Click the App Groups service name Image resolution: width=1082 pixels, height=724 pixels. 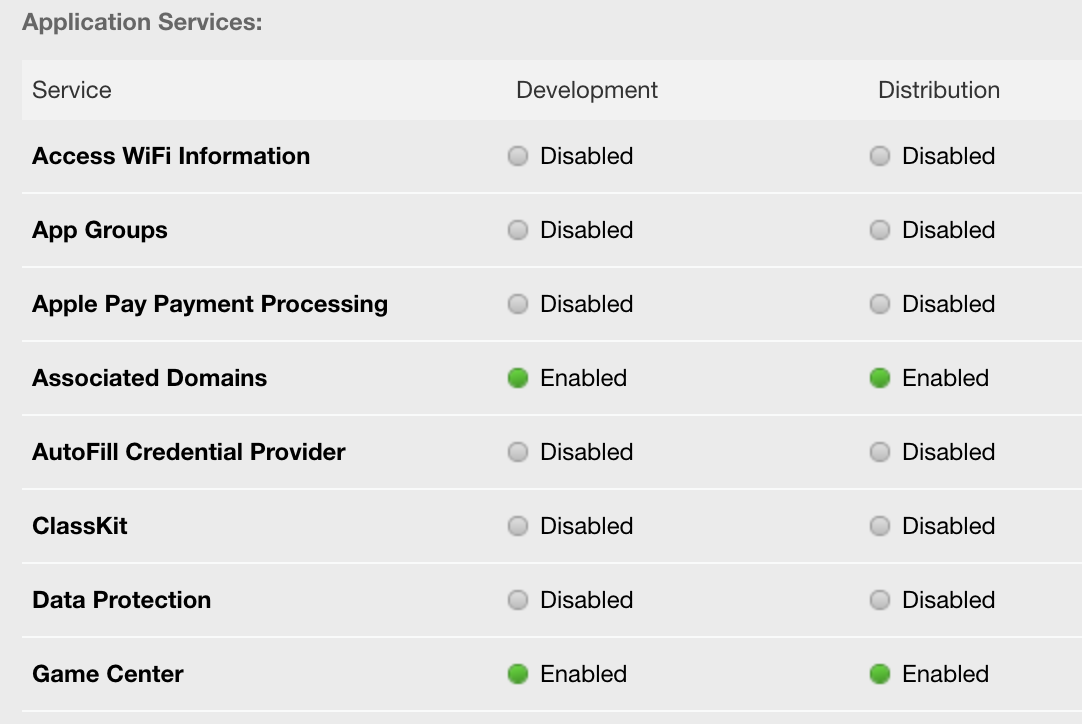coord(100,230)
